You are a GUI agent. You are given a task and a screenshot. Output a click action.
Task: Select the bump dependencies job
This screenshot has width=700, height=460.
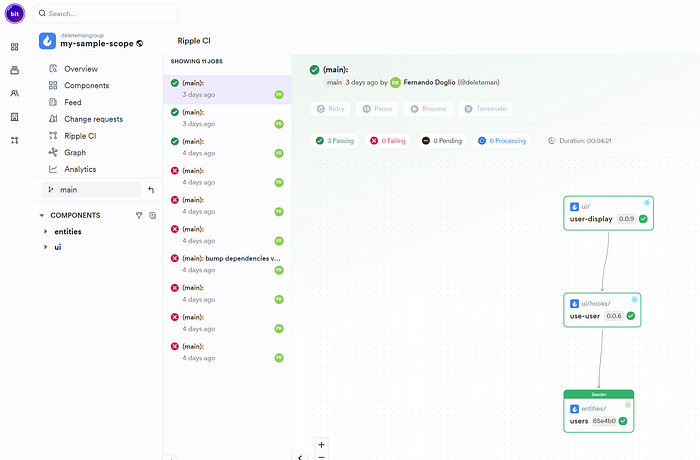click(x=227, y=264)
